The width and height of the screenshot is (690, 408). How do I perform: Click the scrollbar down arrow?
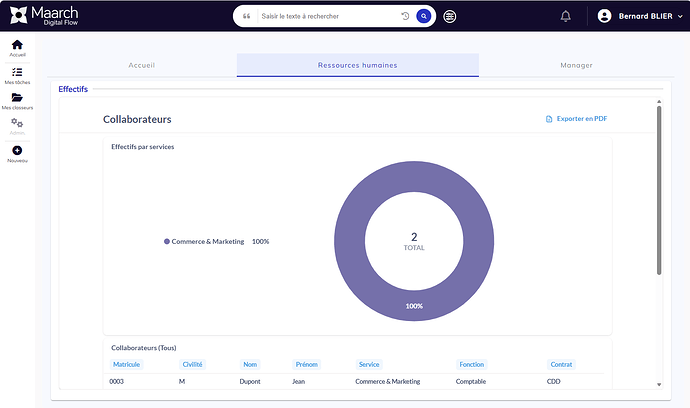658,384
